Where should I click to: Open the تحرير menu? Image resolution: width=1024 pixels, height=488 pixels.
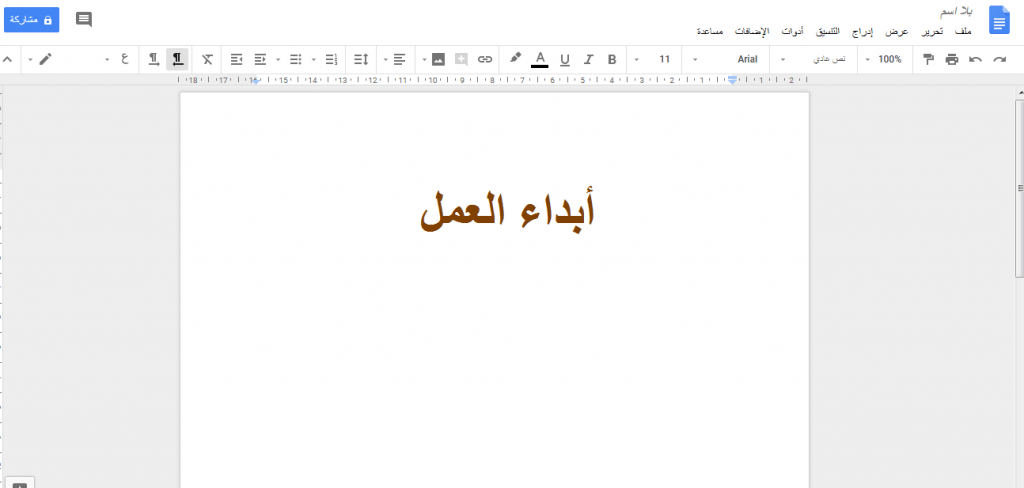[x=931, y=31]
